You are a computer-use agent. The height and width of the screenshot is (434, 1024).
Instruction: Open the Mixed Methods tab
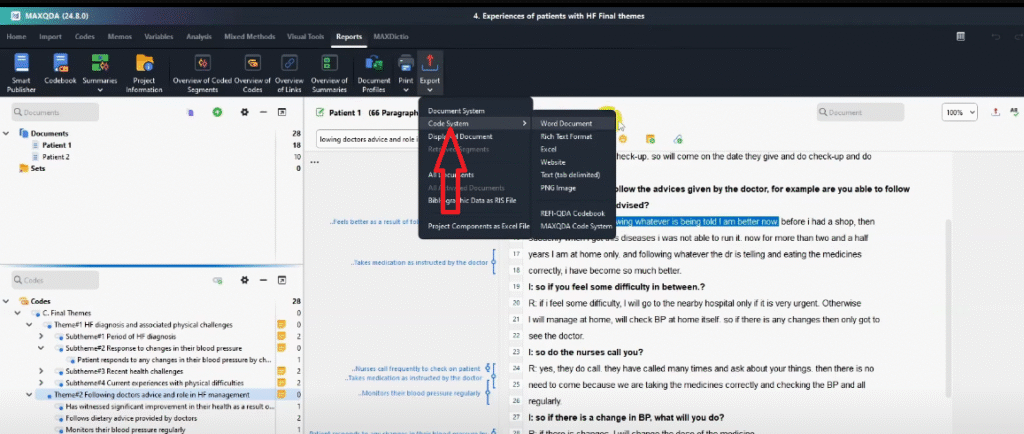click(249, 37)
